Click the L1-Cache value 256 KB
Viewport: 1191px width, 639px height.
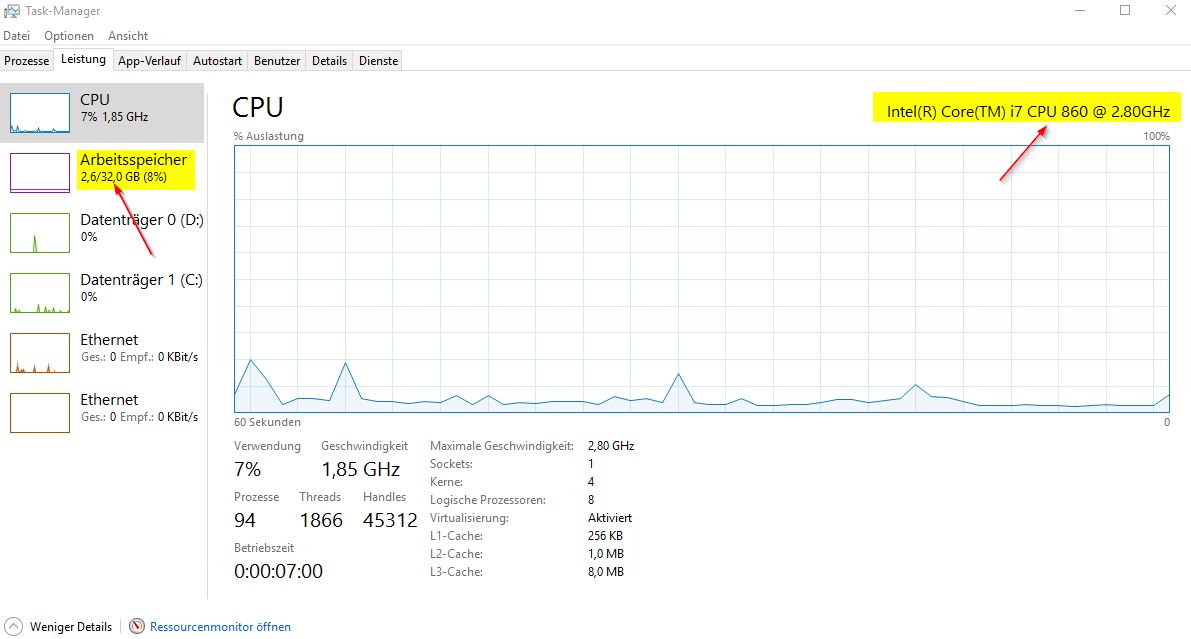[x=605, y=536]
